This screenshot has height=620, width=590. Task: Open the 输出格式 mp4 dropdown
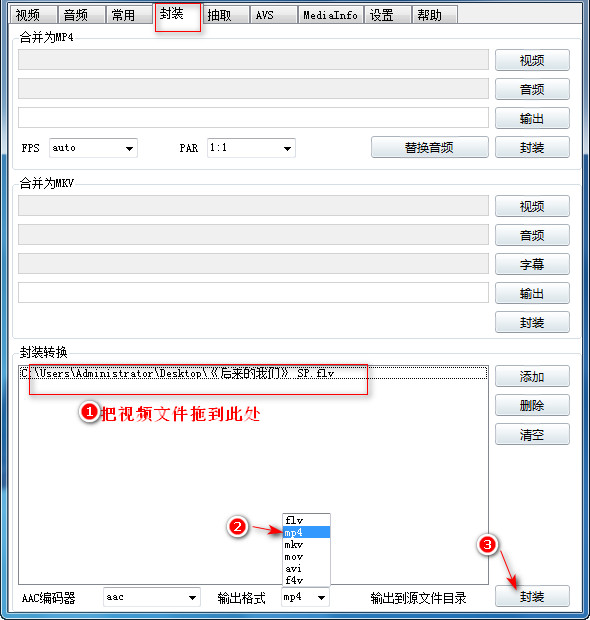(x=305, y=597)
